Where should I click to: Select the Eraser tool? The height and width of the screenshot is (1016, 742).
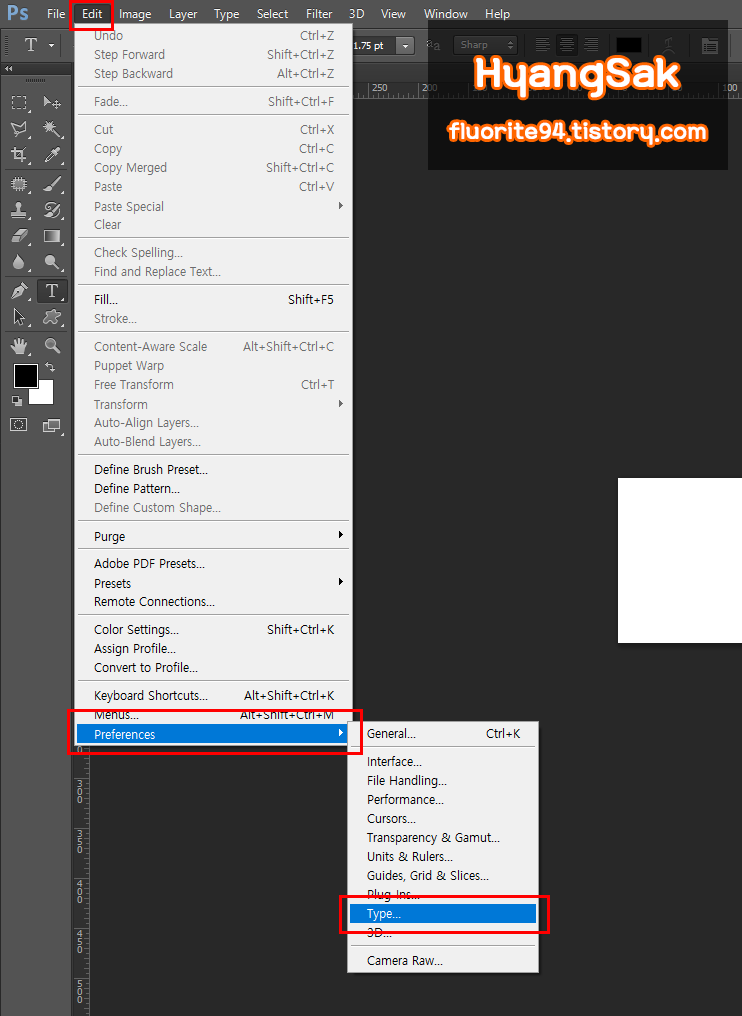19,236
